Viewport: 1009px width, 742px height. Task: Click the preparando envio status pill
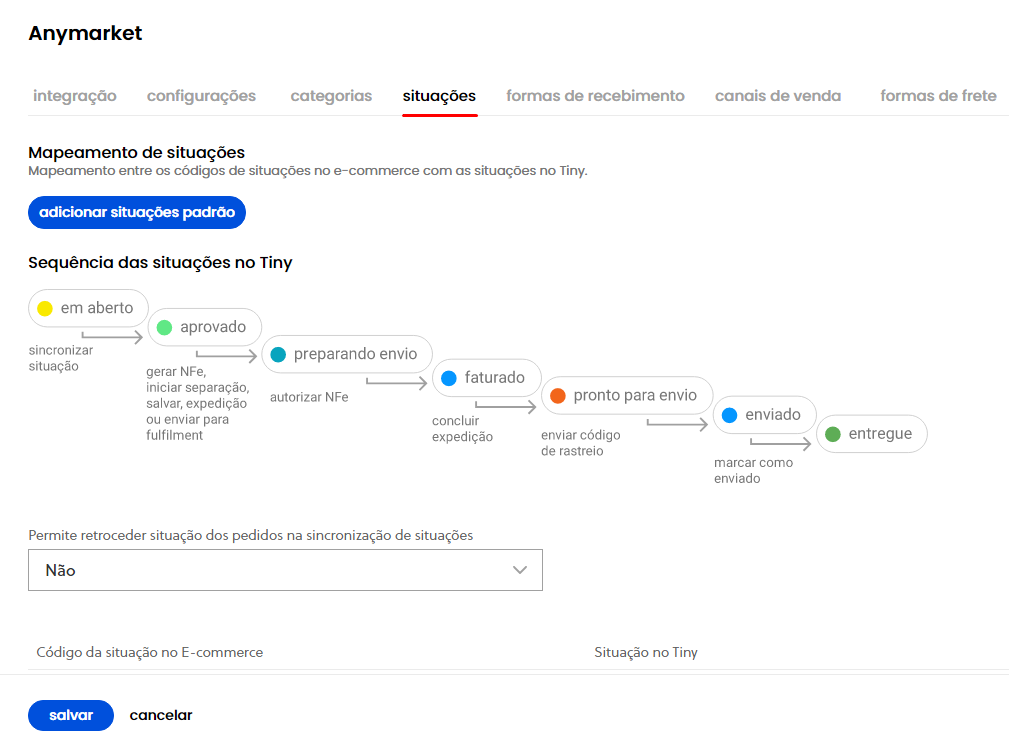pos(347,354)
